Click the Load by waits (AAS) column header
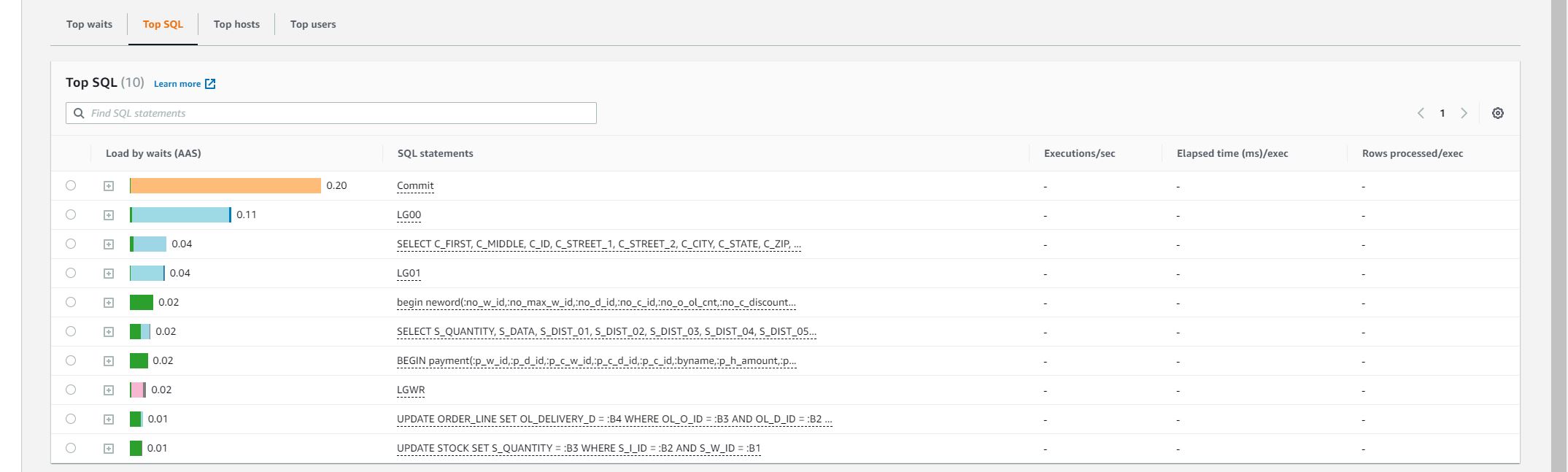 [153, 153]
